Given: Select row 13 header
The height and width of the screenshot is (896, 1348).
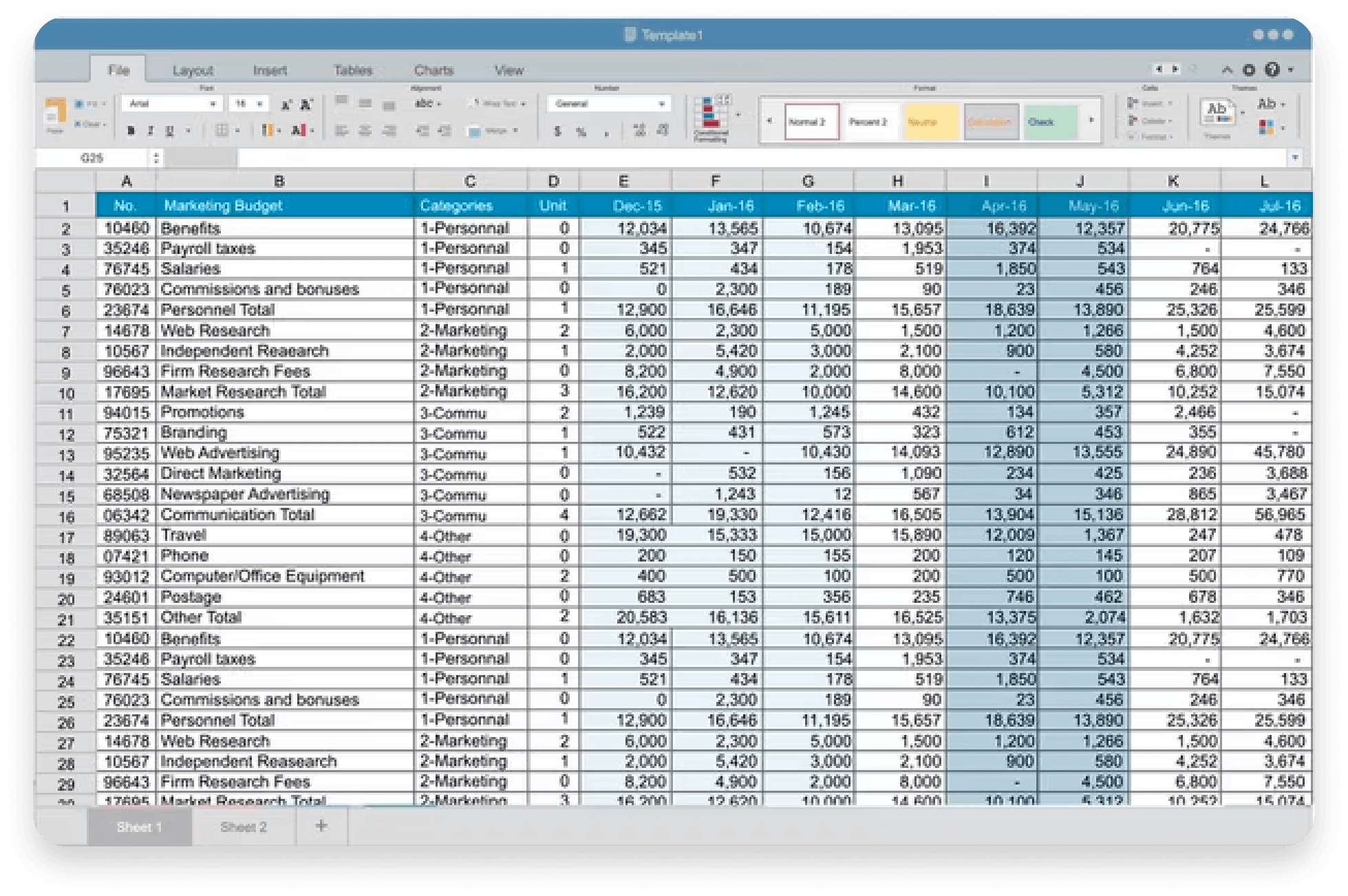Looking at the screenshot, I should (66, 455).
